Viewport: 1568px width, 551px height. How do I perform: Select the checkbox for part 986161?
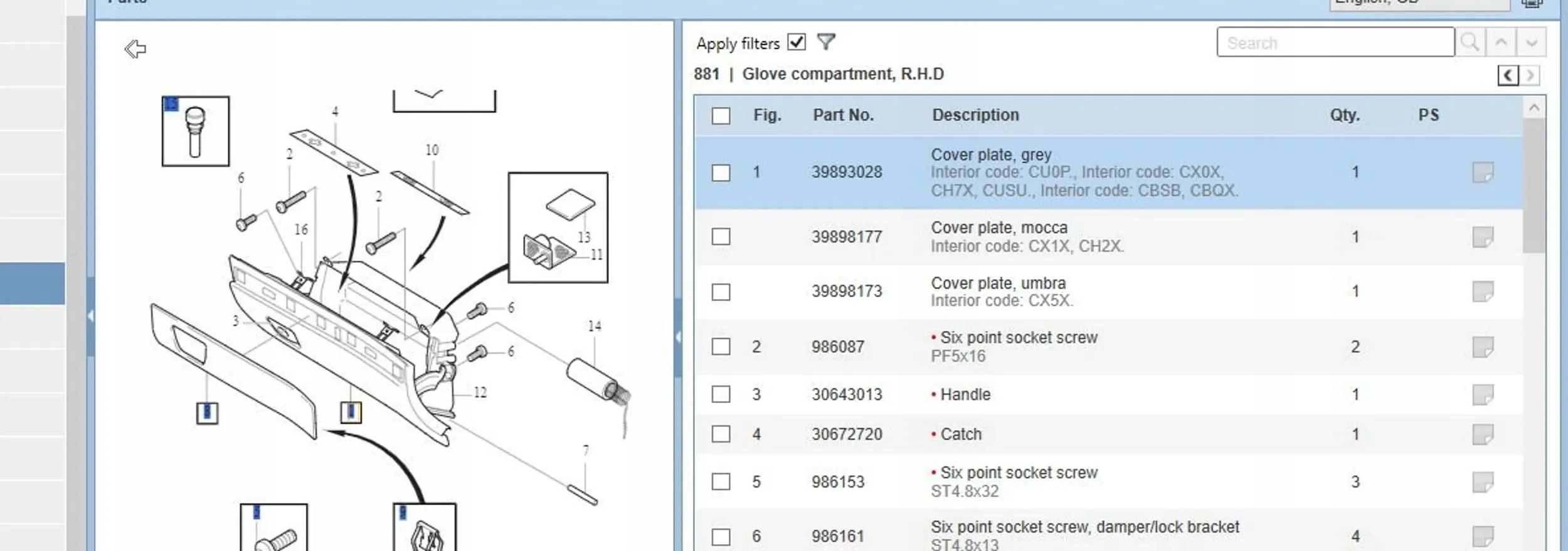[721, 537]
